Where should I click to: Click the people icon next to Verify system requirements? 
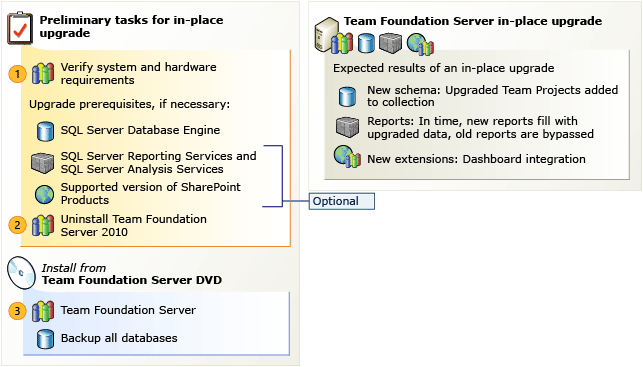point(43,73)
